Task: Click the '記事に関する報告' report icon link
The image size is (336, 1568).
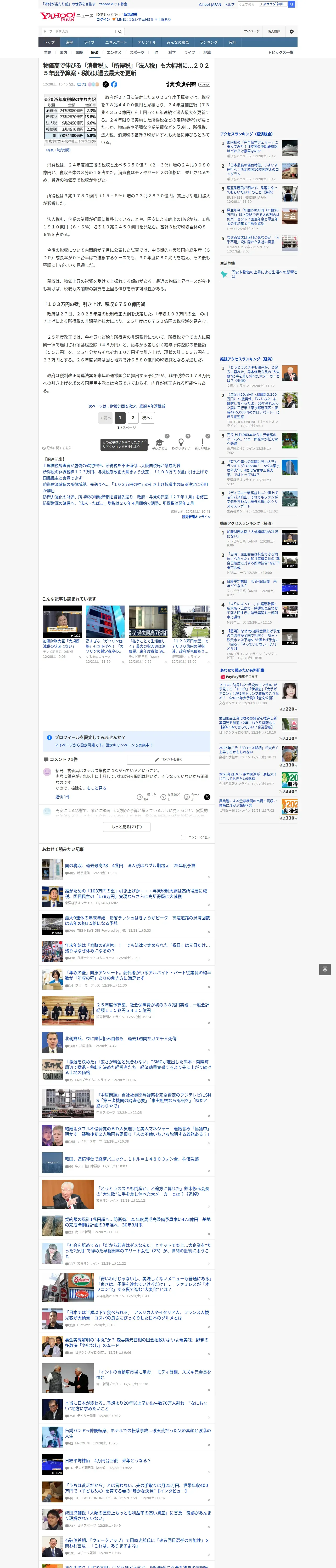Action: 57,448
